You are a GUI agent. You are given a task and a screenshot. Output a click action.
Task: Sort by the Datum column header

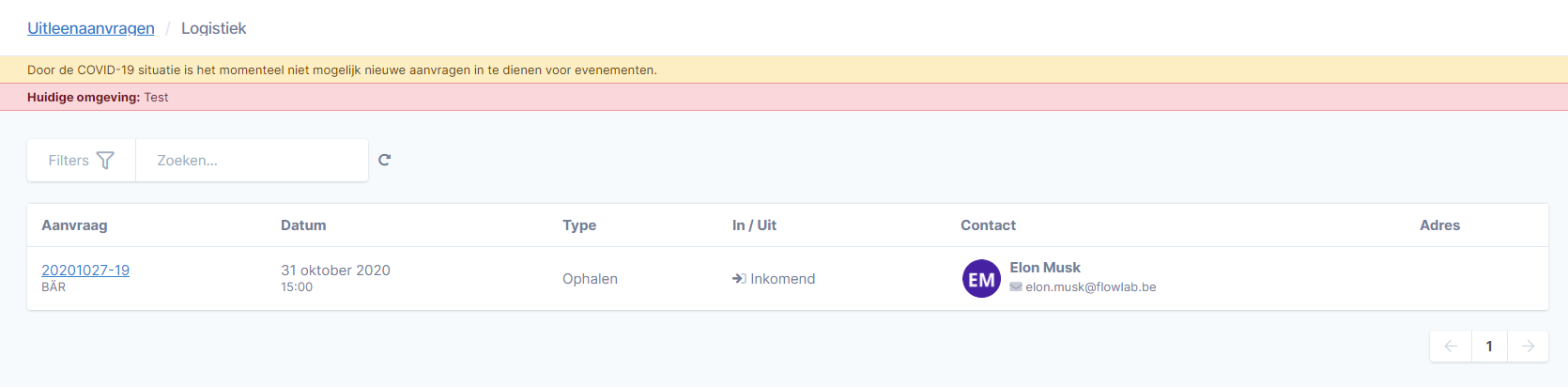303,225
